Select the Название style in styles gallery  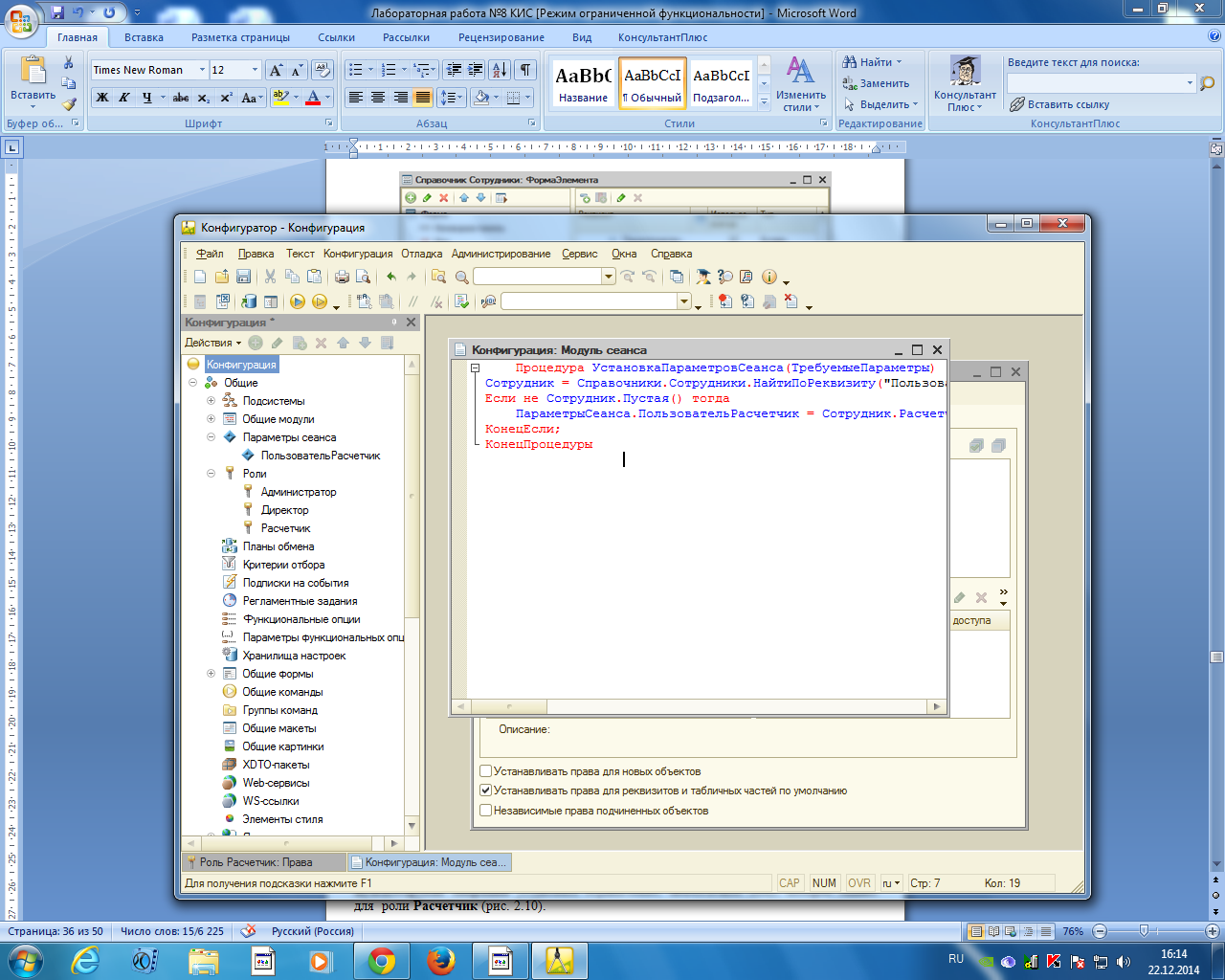(583, 83)
